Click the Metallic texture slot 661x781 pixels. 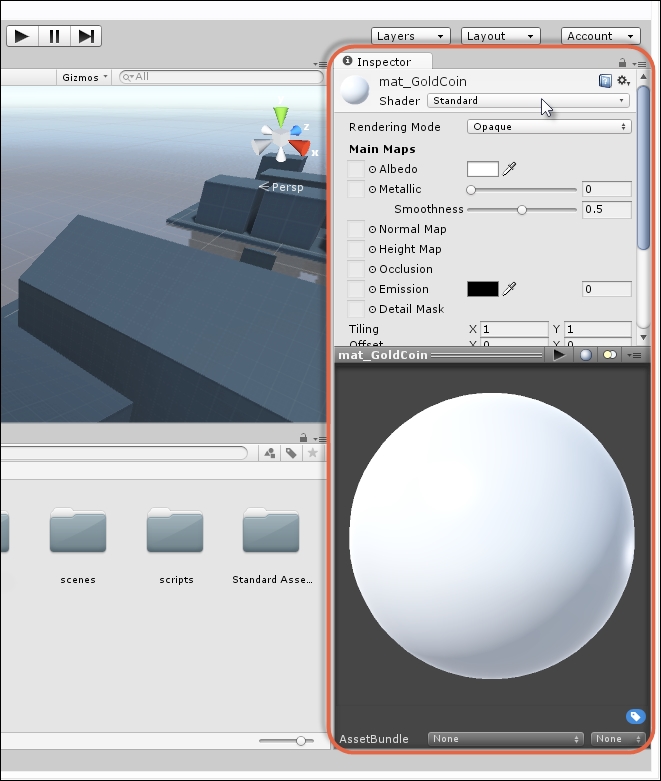pyautogui.click(x=356, y=189)
